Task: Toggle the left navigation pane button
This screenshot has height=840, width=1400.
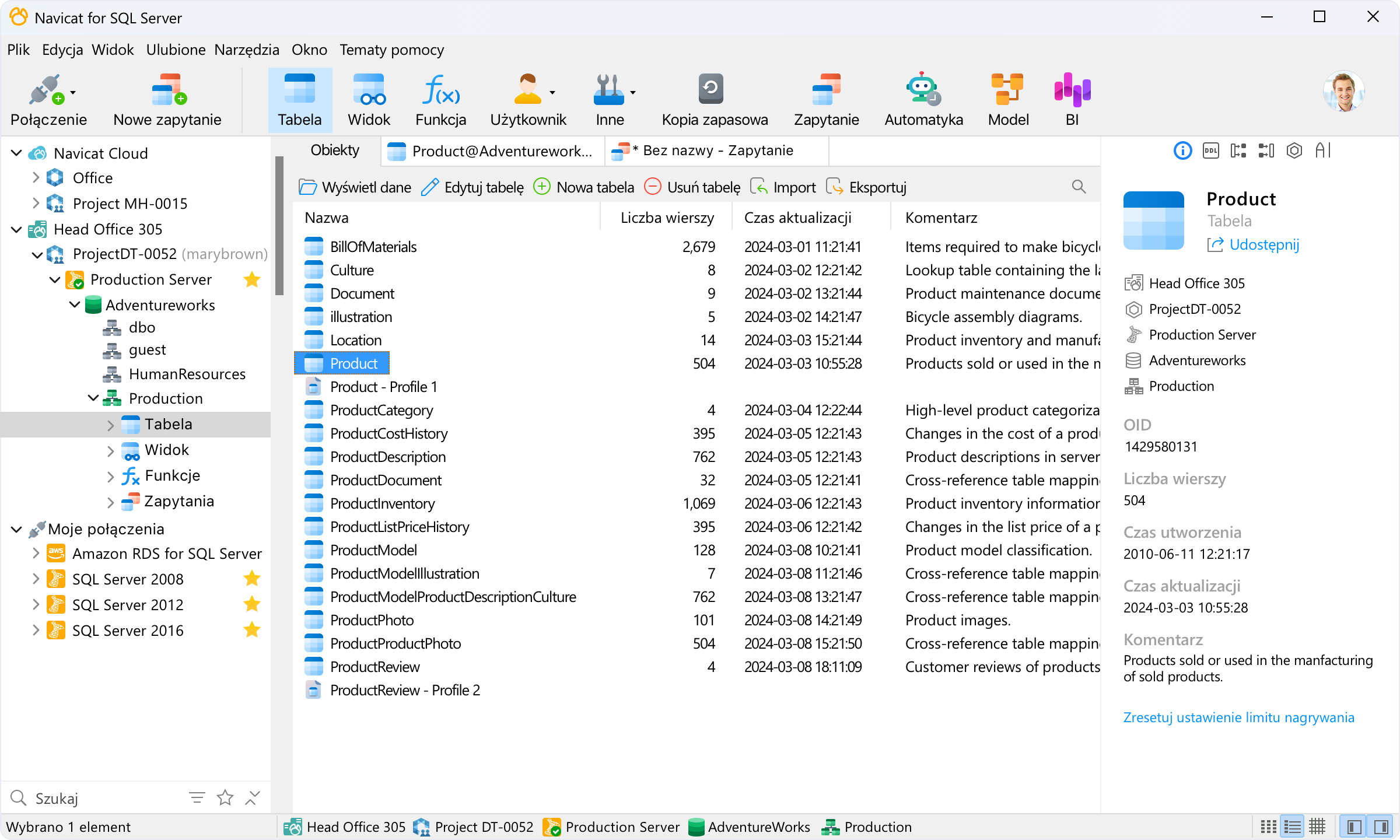Action: [x=1354, y=827]
